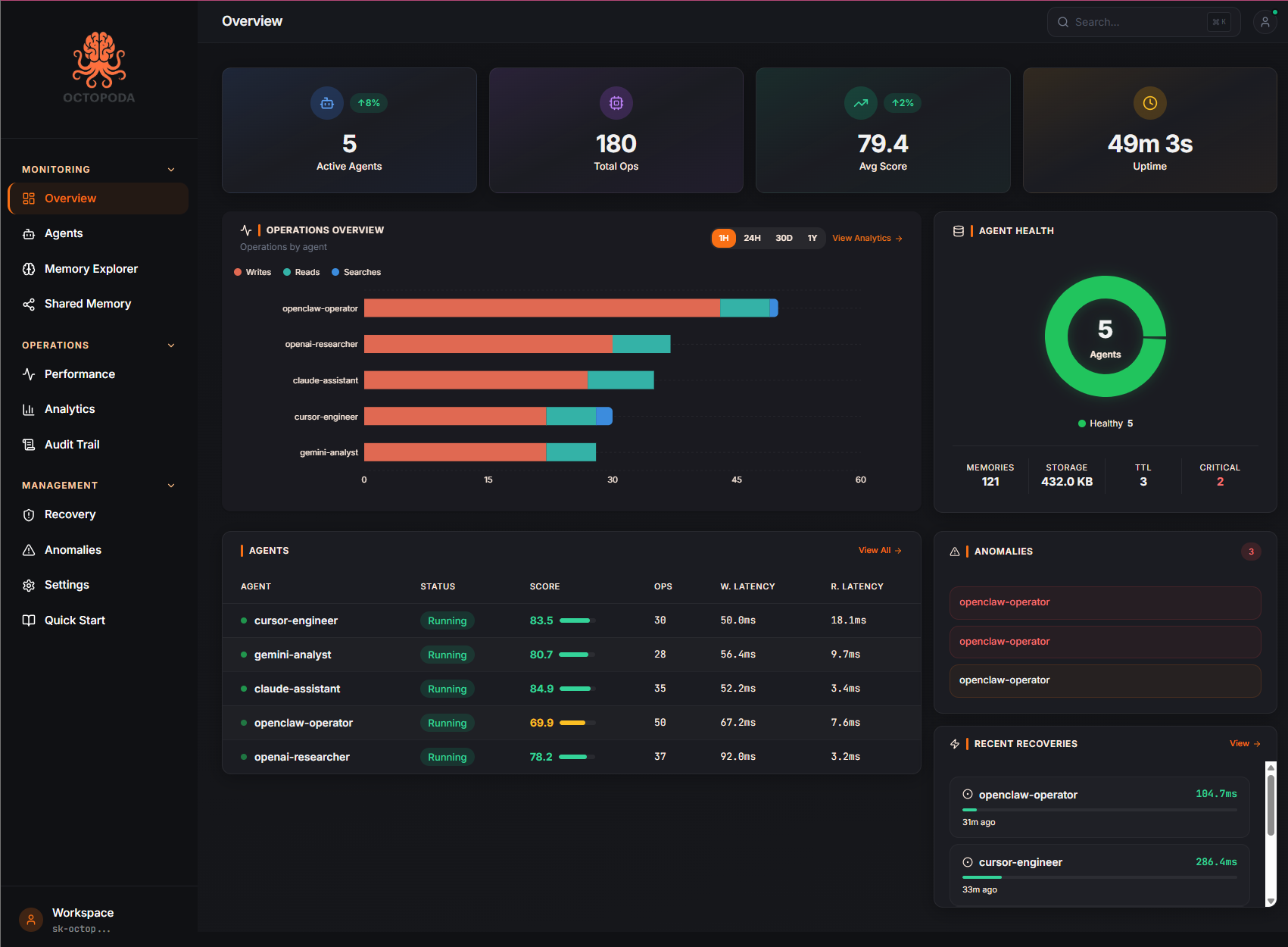Collapse the MONITORING sidebar section
This screenshot has height=947, width=1288.
(x=171, y=169)
